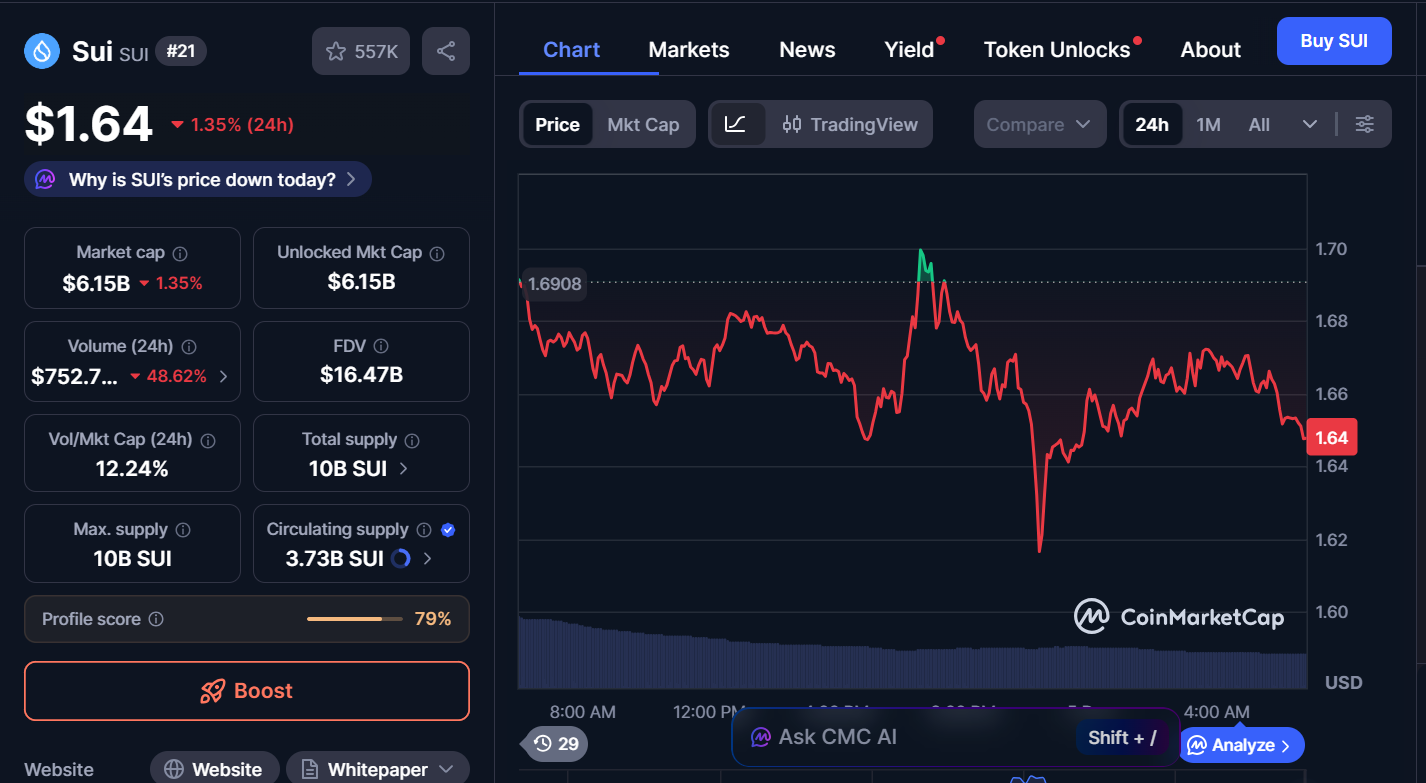This screenshot has width=1426, height=783.
Task: Click the verified badge next to Circulating supply
Action: click(449, 529)
